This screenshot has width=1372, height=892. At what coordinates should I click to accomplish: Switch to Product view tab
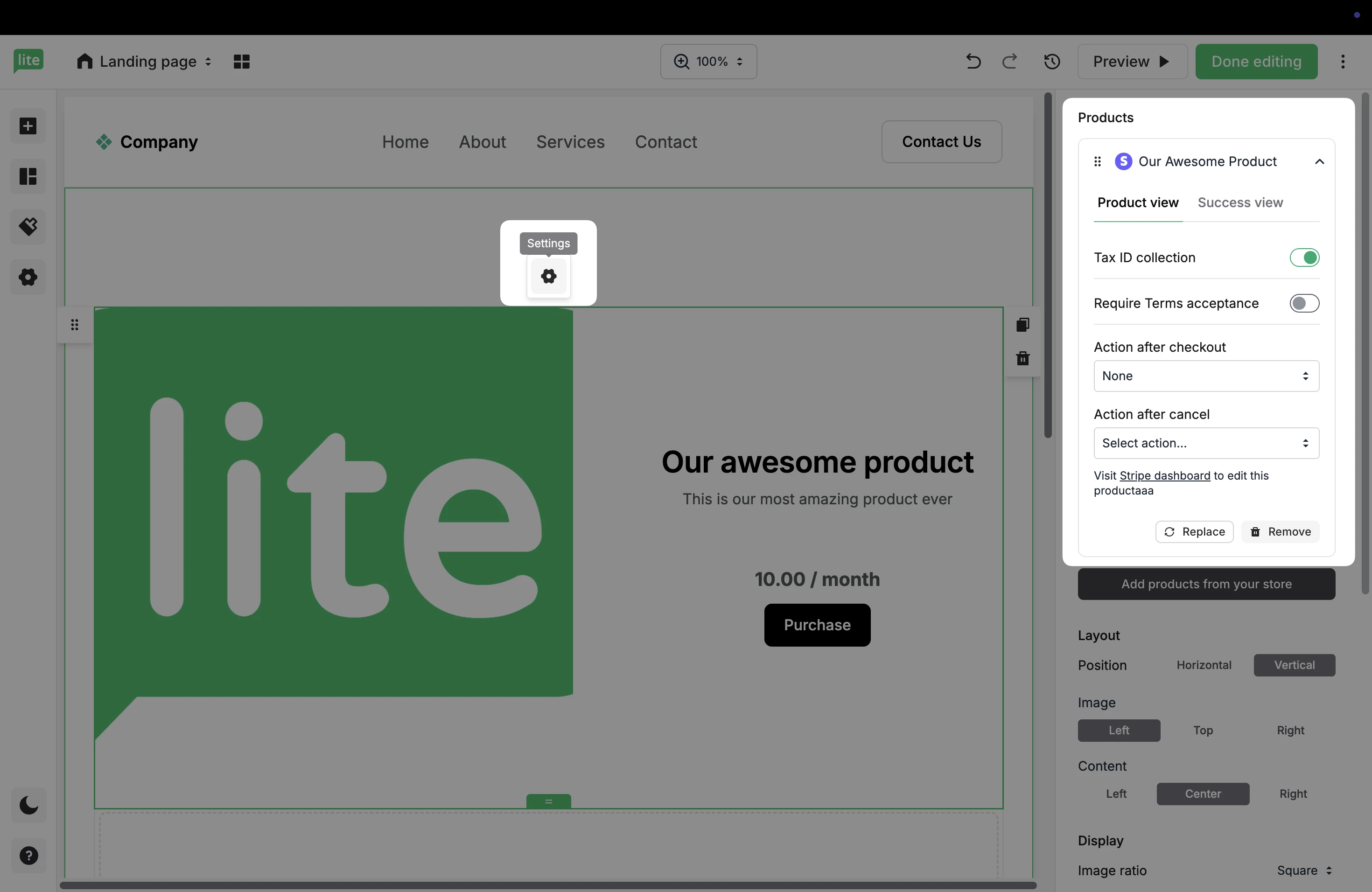(1138, 203)
